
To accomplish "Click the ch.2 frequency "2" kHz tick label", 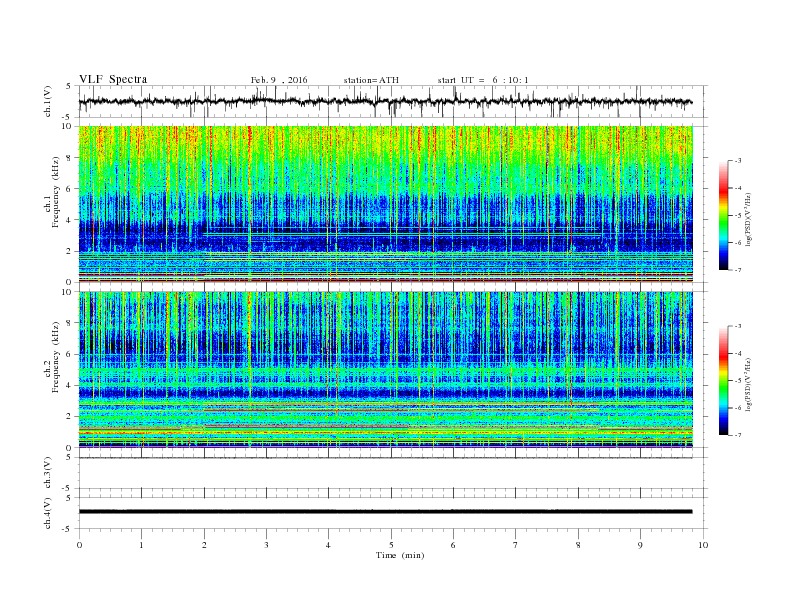I will 69,417.
